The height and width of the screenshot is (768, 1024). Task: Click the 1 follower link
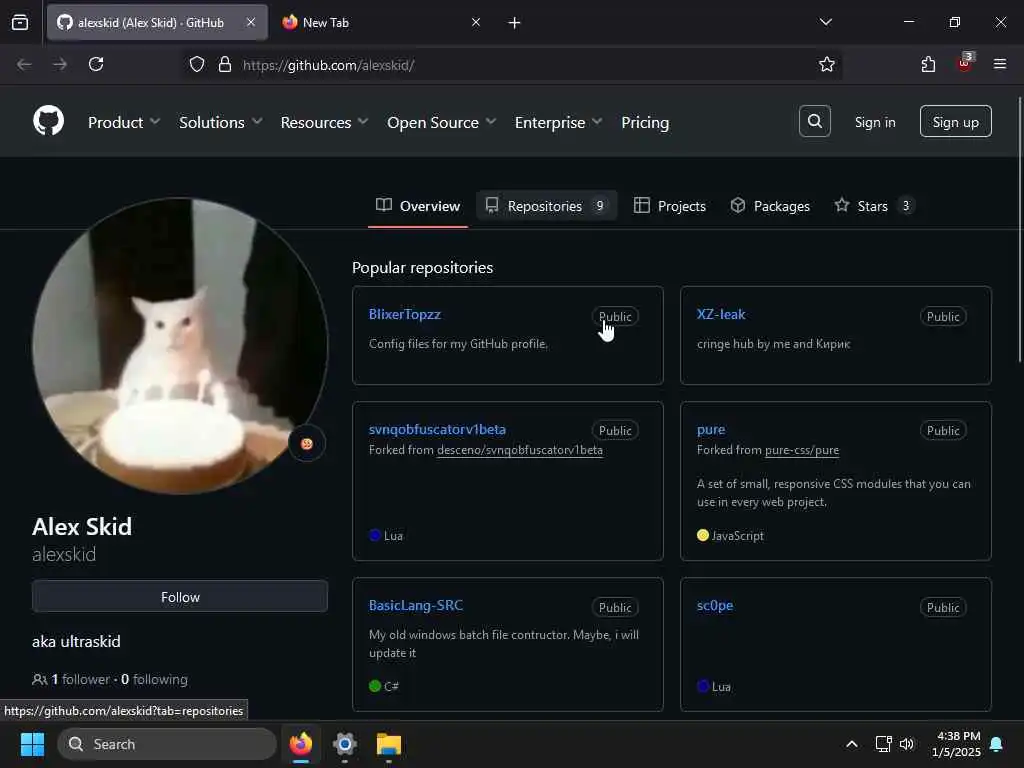coord(80,679)
